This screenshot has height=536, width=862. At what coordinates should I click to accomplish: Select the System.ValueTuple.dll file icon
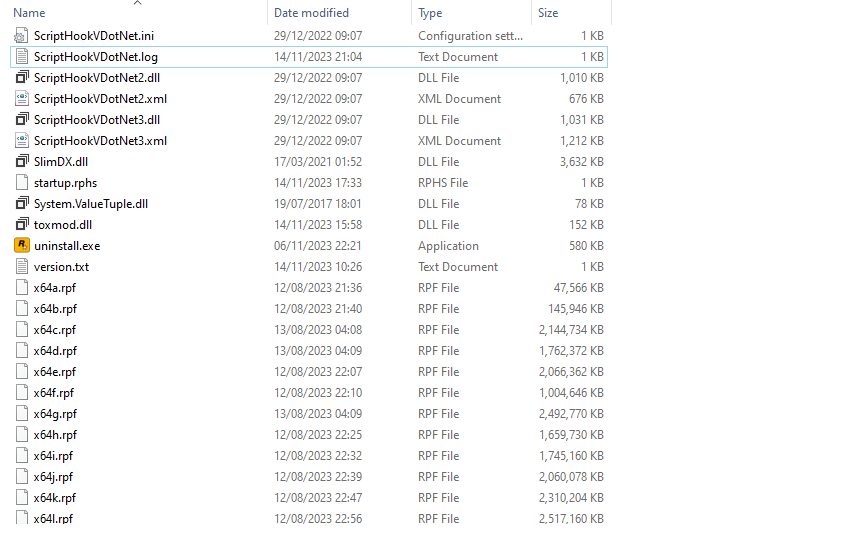point(22,204)
